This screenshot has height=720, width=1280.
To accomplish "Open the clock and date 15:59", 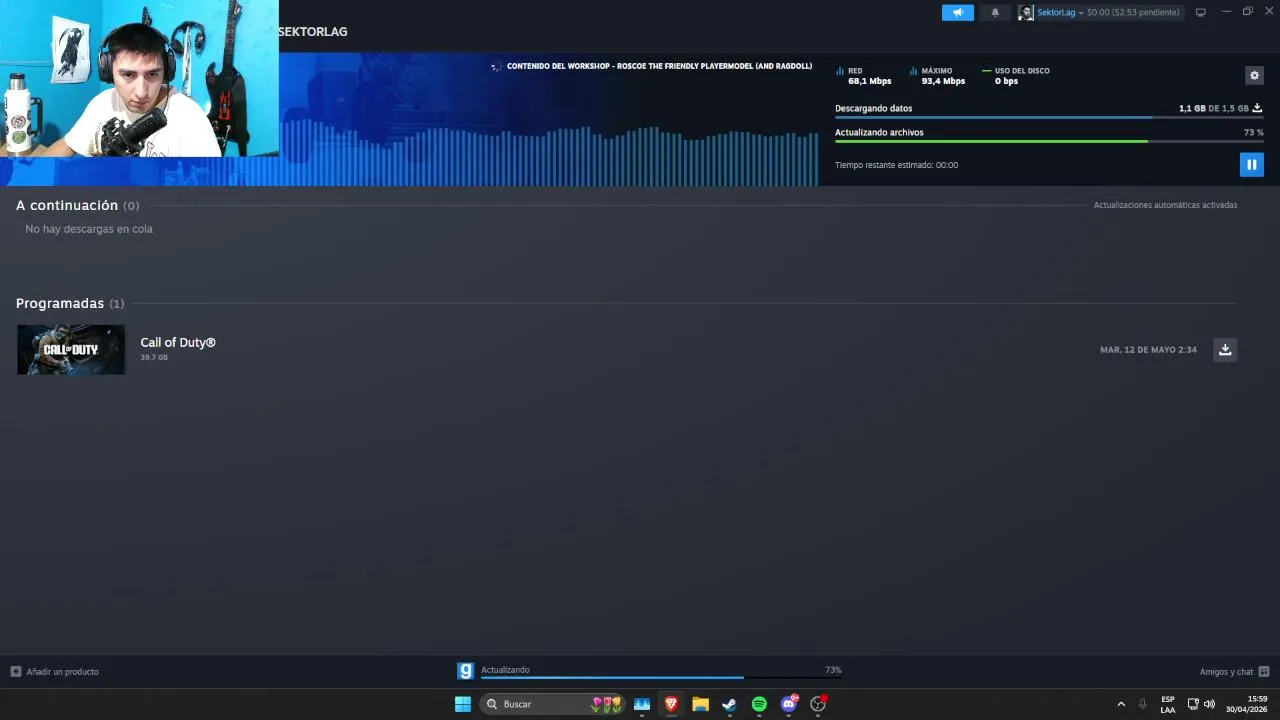I will point(1247,704).
